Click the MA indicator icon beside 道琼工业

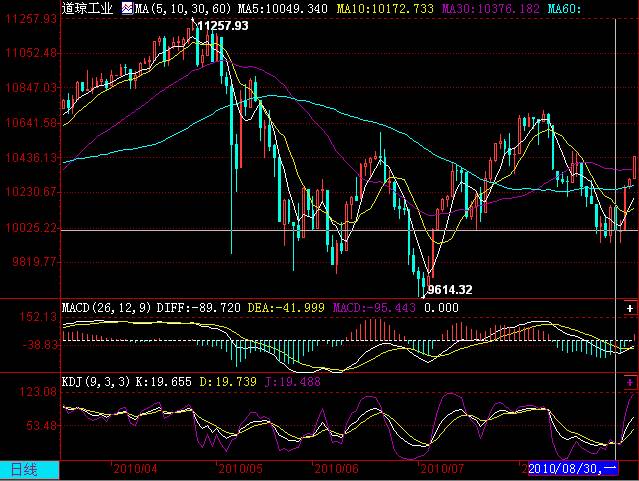[127, 8]
